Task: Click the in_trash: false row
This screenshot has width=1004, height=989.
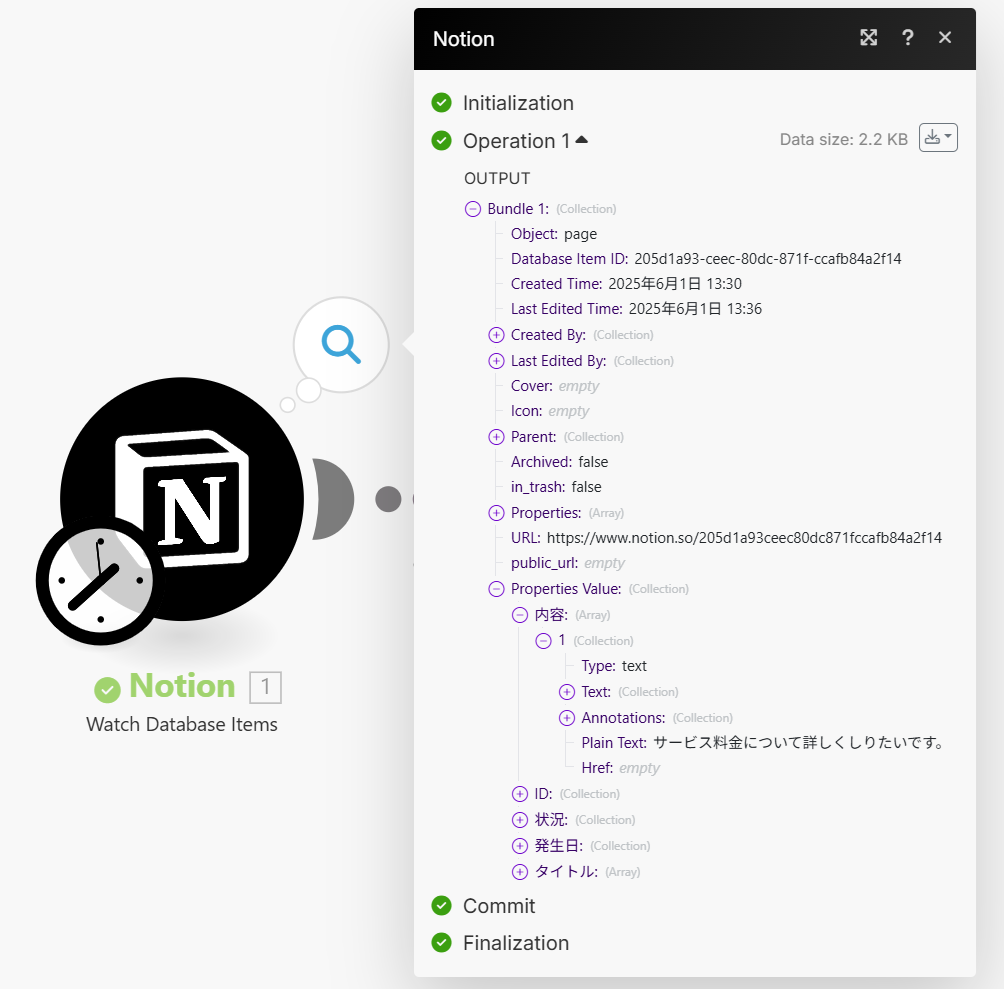Action: coord(556,487)
